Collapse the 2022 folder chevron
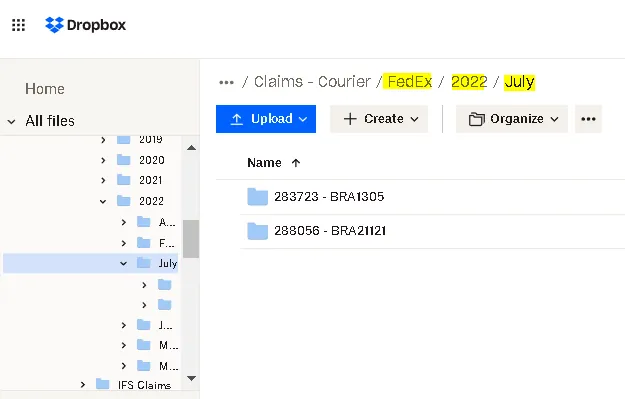Screen dimensions: 625x399 103,201
